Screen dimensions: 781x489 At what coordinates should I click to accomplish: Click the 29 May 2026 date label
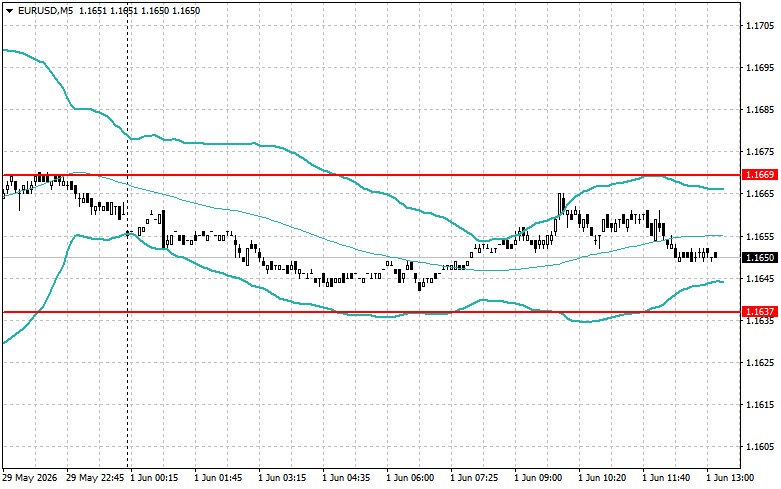point(30,478)
